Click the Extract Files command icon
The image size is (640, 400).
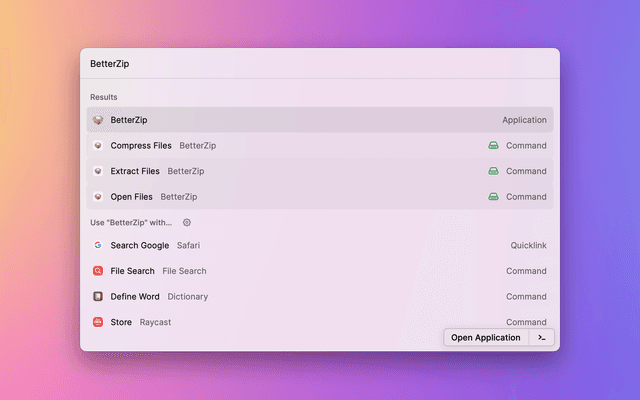pos(98,171)
